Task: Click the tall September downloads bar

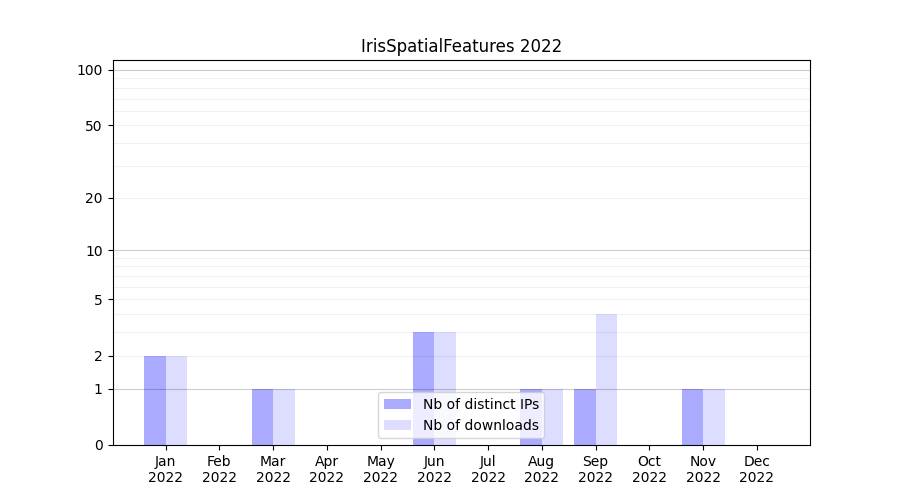Action: pos(606,380)
